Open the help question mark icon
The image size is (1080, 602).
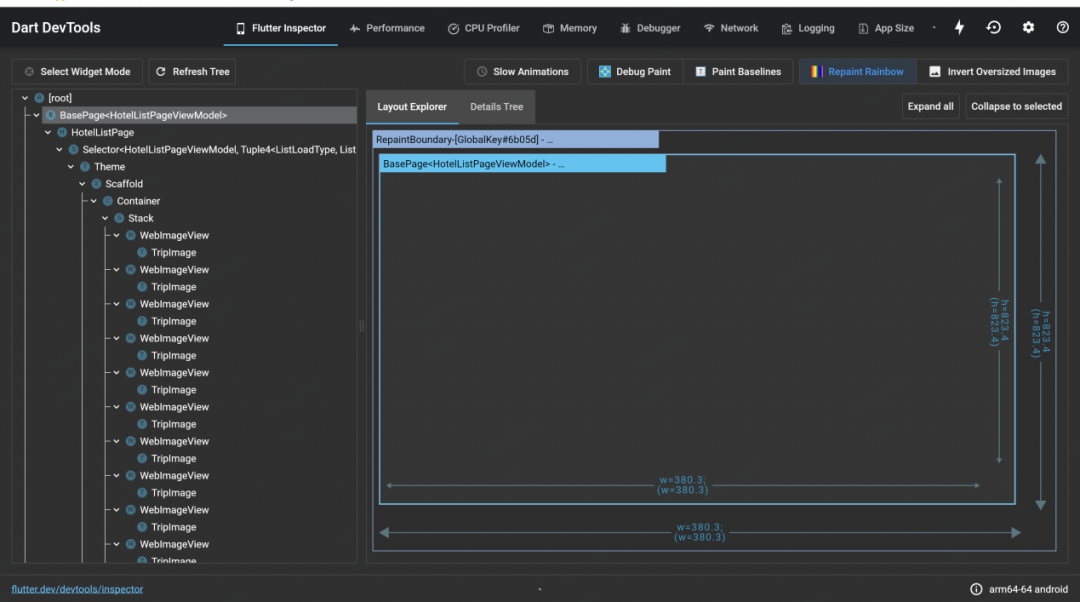coord(1063,28)
